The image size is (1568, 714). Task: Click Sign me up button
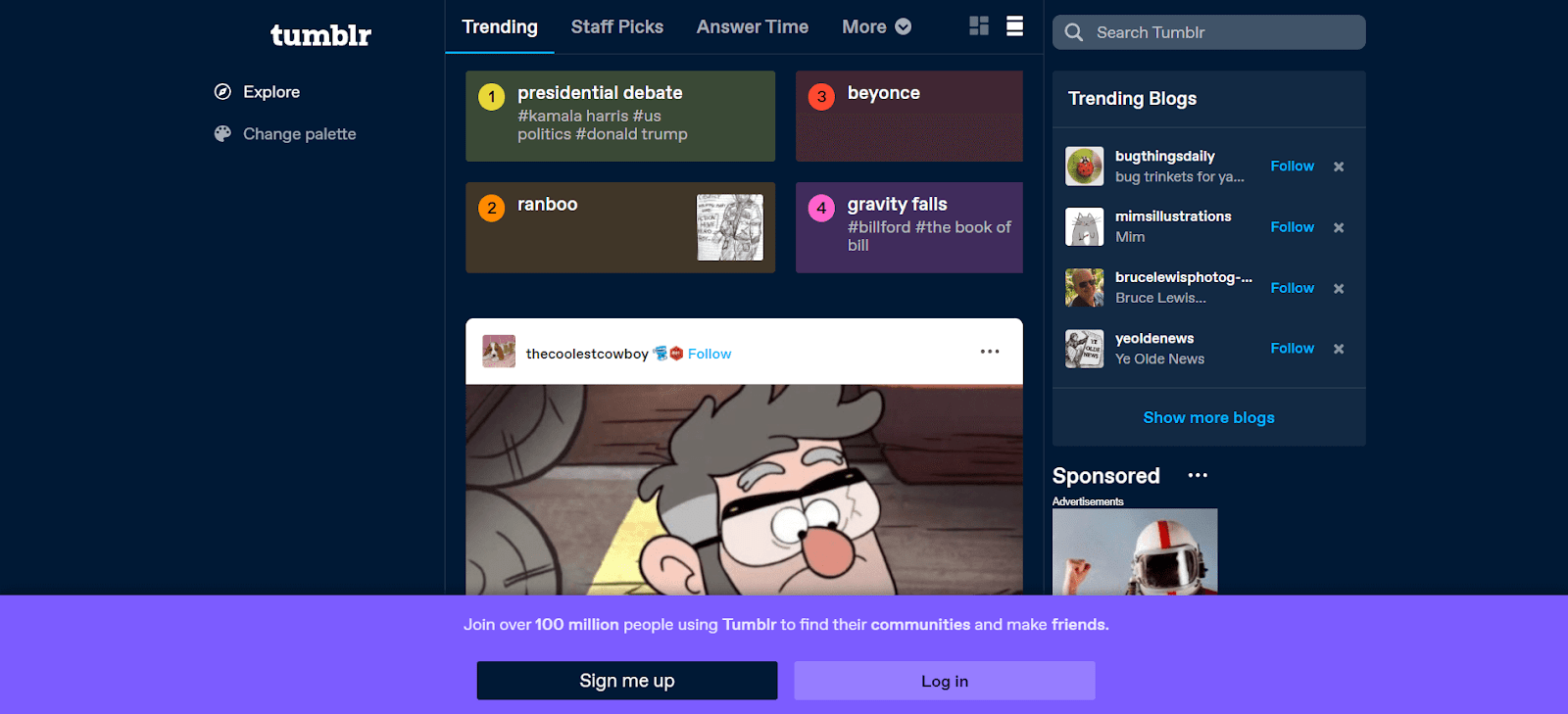click(627, 681)
